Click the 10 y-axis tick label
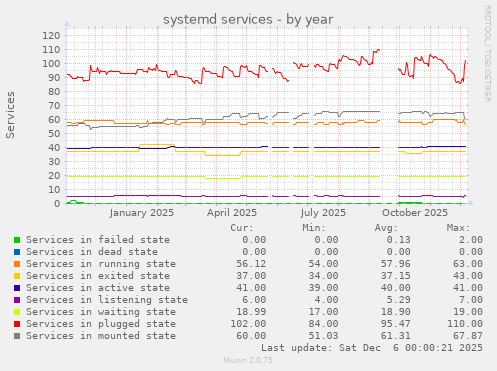This screenshot has height=371, width=497. pos(54,189)
